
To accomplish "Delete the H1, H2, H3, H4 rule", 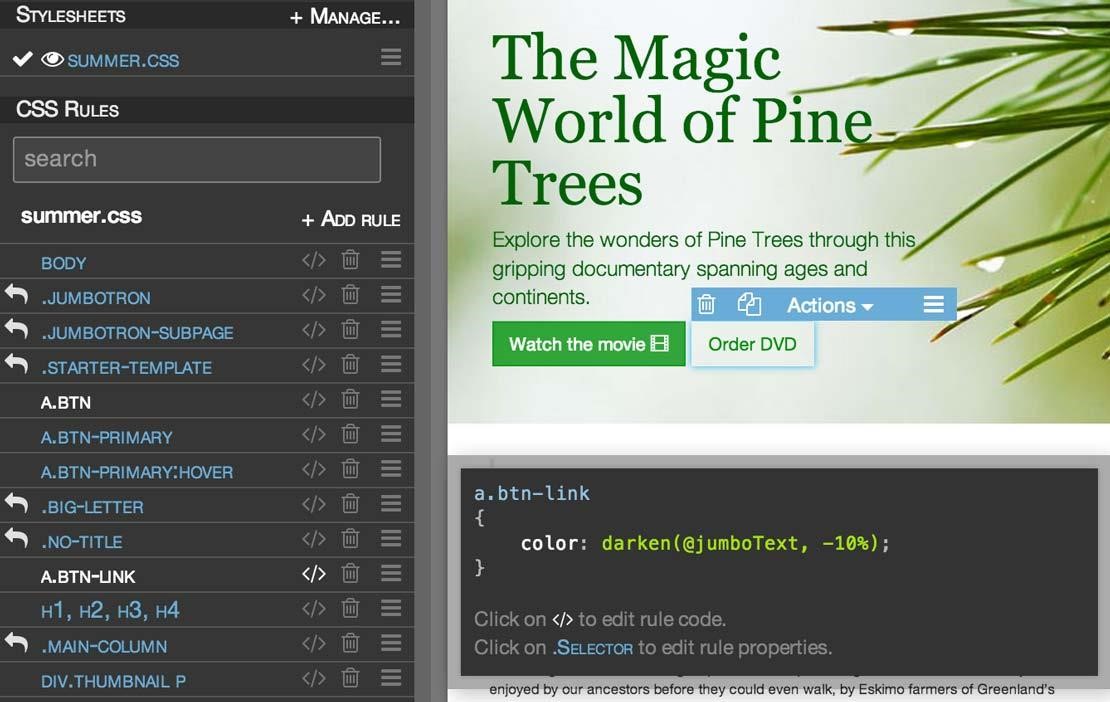I will coord(350,609).
